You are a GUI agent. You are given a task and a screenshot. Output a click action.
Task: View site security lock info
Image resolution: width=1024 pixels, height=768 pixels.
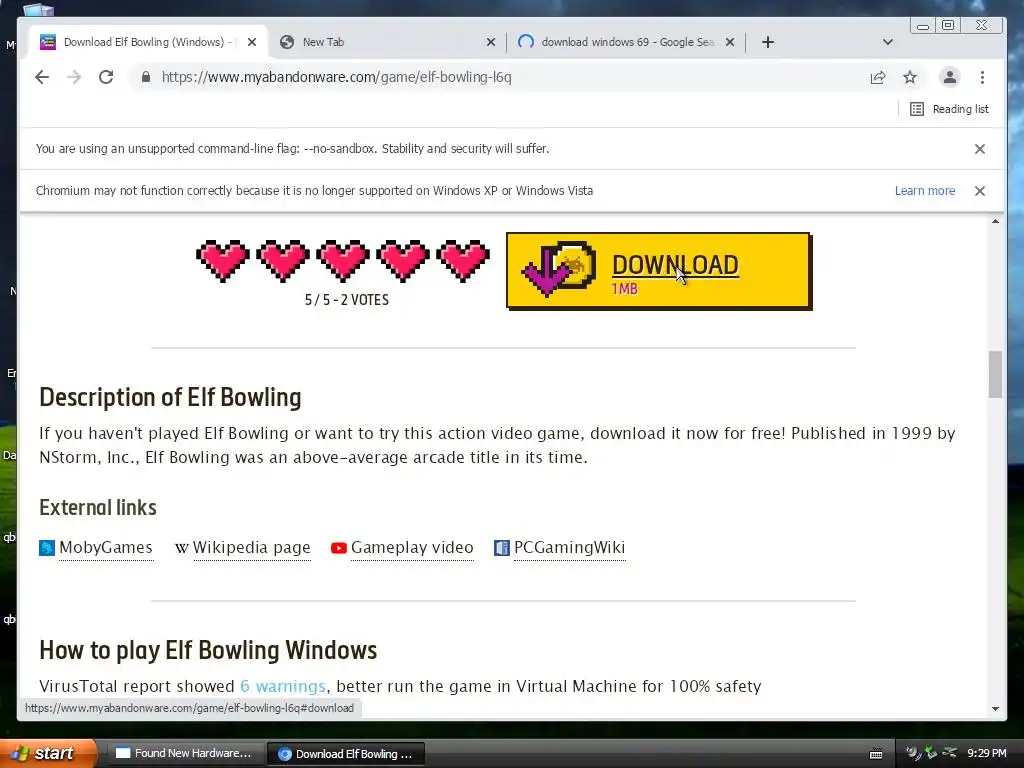coord(146,77)
